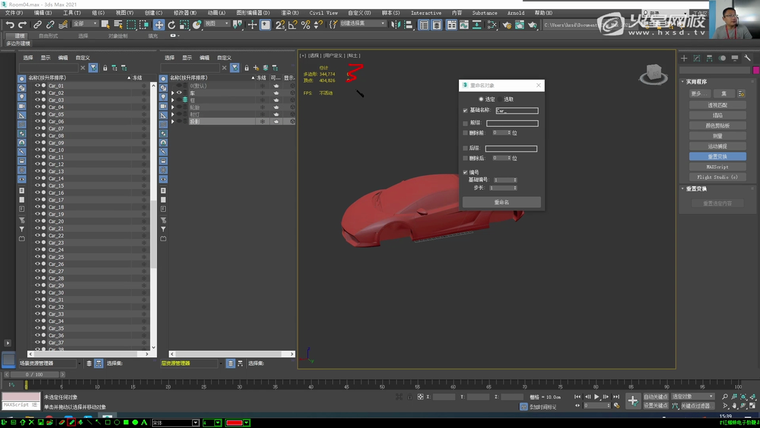Uncheck the 编号 numbering checkbox
Image resolution: width=760 pixels, height=428 pixels.
pos(466,172)
